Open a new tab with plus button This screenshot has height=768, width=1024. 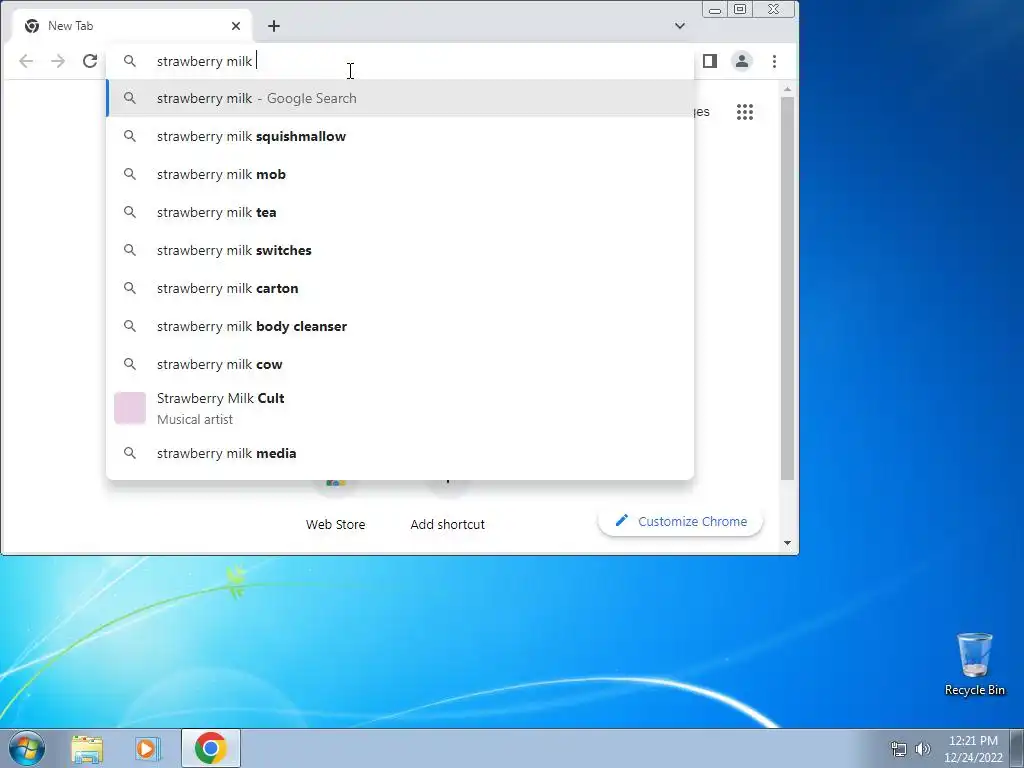pos(274,26)
